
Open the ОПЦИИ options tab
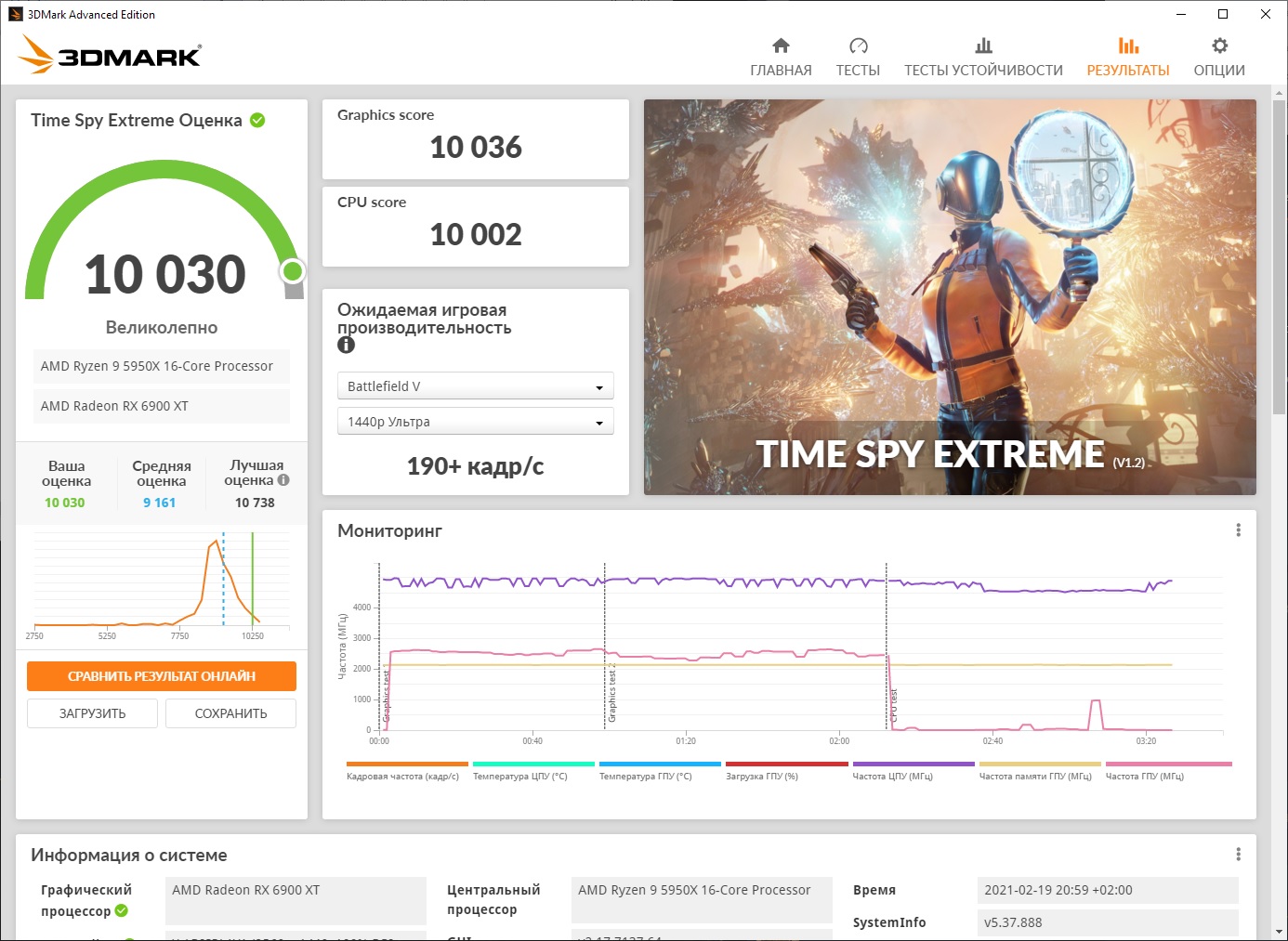(1219, 58)
